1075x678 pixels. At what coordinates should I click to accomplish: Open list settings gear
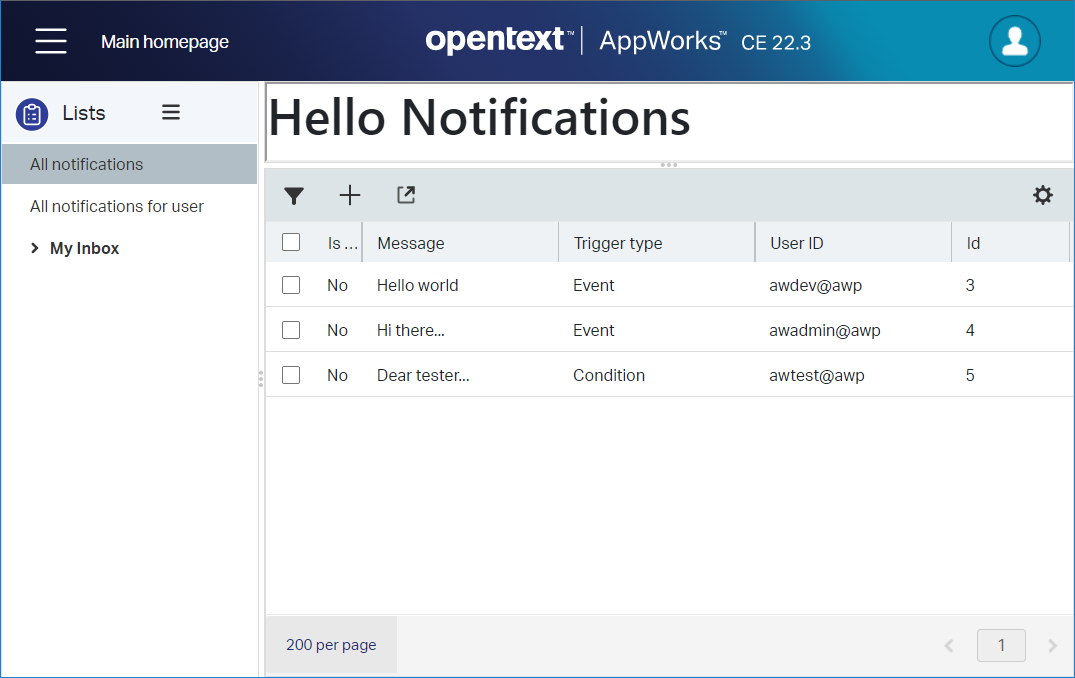point(1042,196)
